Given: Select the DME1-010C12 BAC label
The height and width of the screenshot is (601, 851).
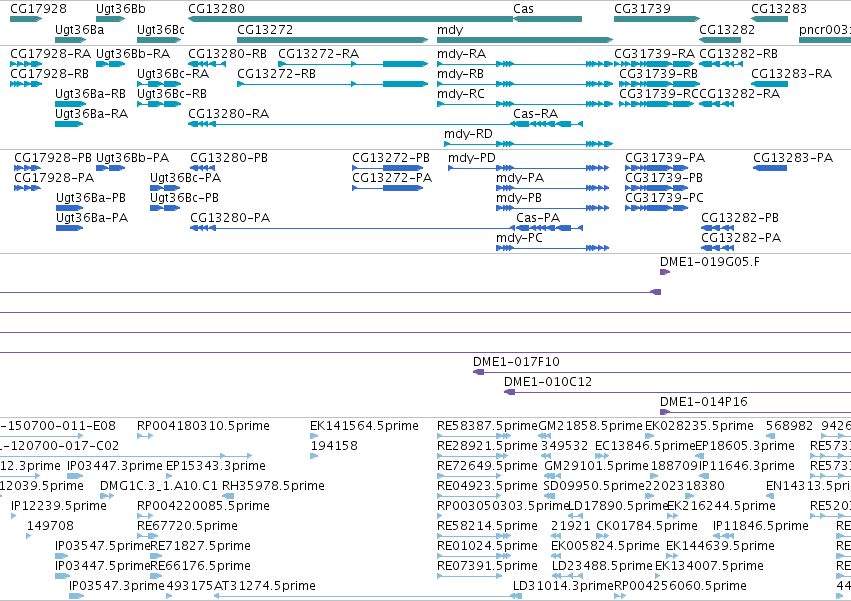Looking at the screenshot, I should pyautogui.click(x=548, y=382).
